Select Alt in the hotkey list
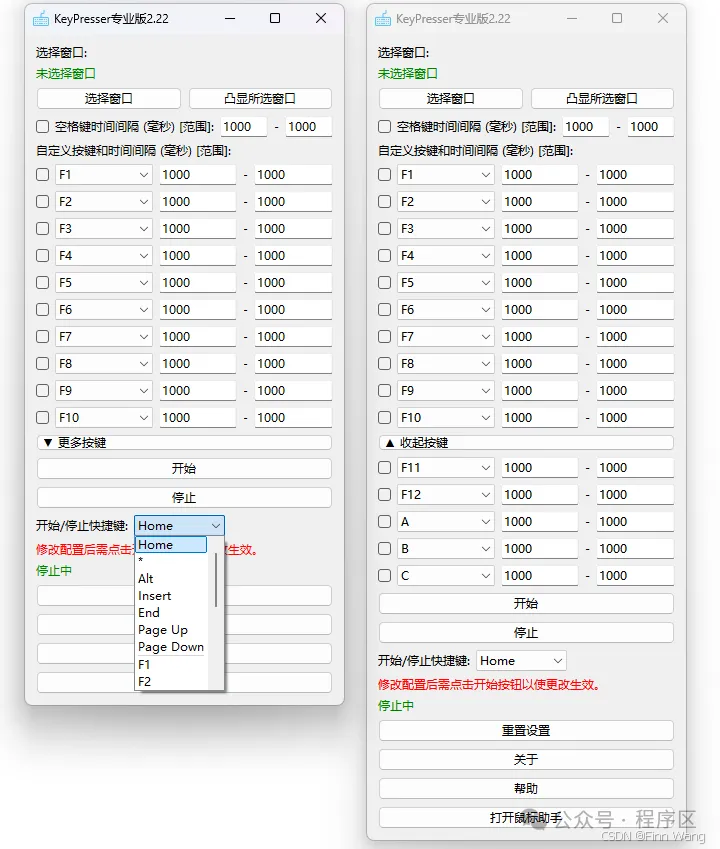The image size is (720, 849). (x=171, y=579)
